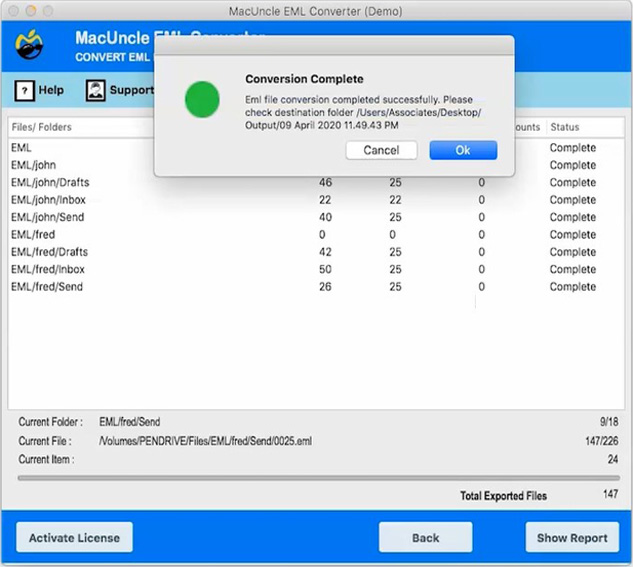Open Help via the question mark icon
Viewport: 633px width, 567px height.
pyautogui.click(x=24, y=90)
